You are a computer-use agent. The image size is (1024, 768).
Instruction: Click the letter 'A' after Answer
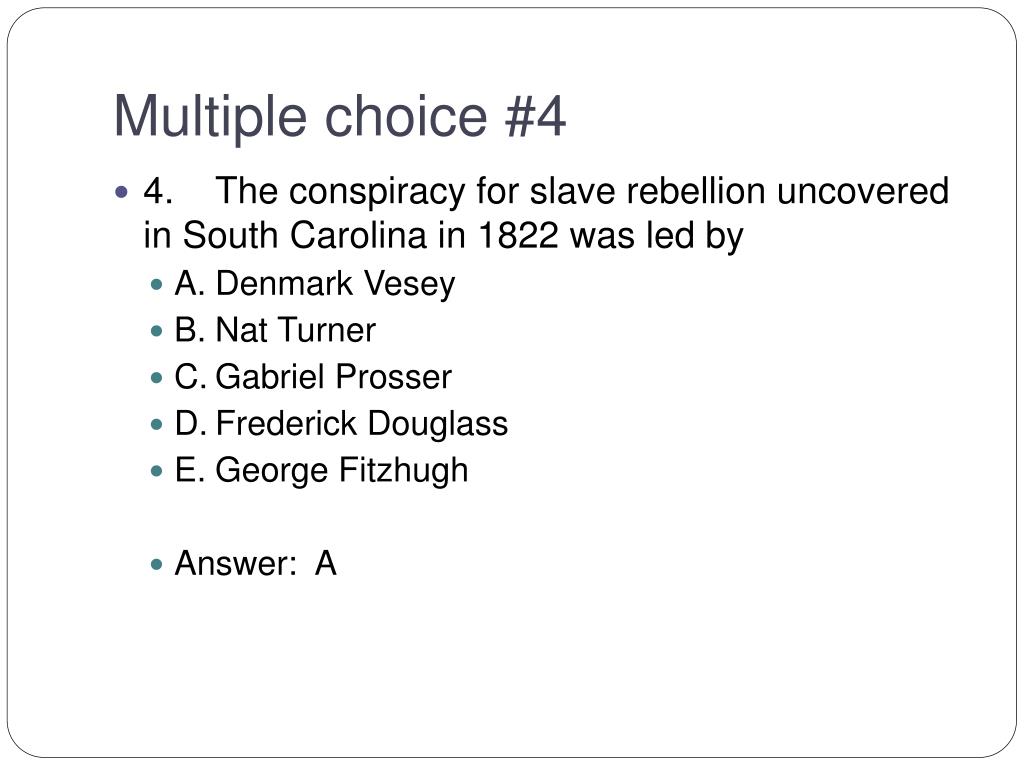pos(326,564)
